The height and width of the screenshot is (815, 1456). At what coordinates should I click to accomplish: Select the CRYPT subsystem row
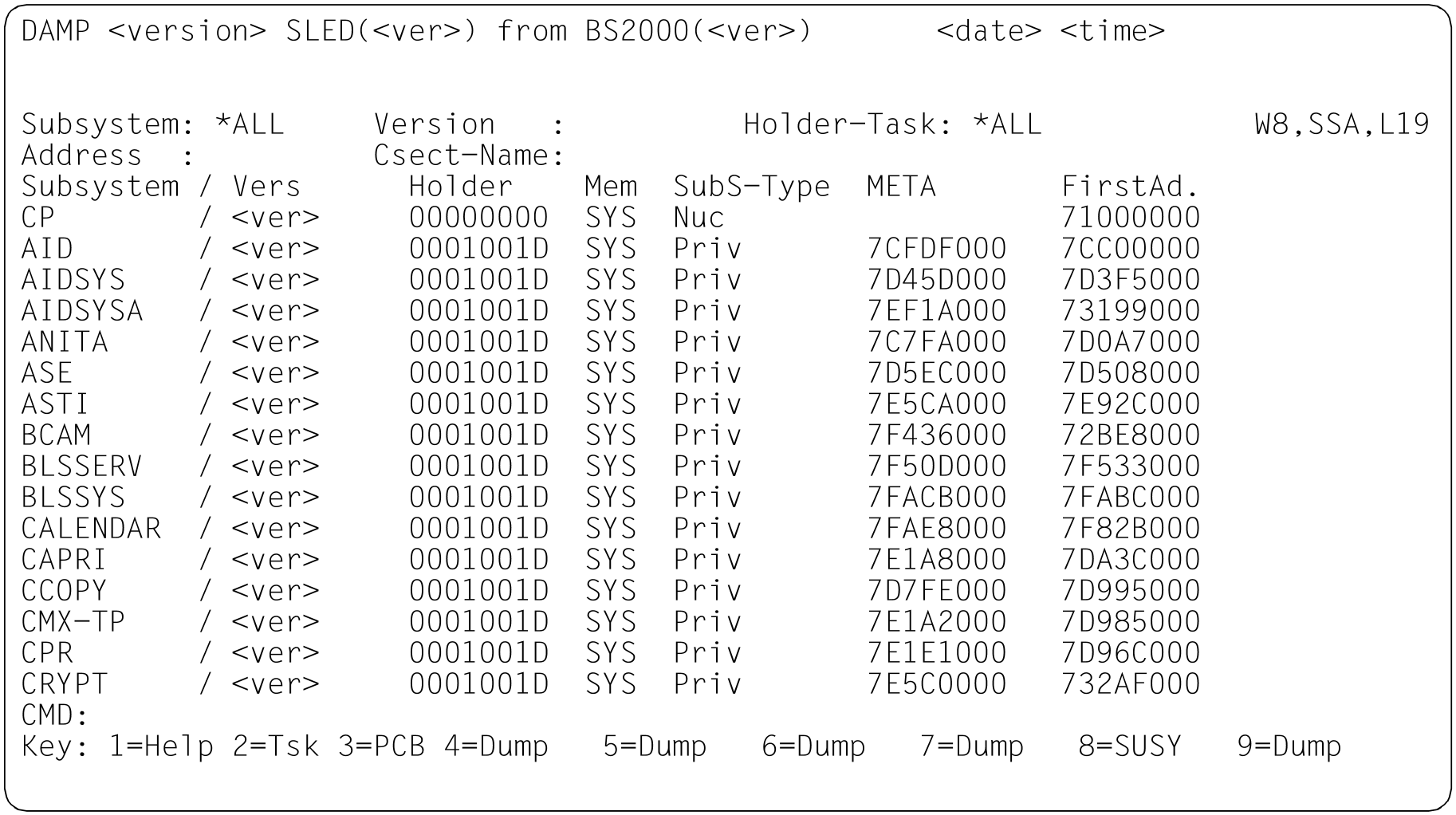[65, 684]
